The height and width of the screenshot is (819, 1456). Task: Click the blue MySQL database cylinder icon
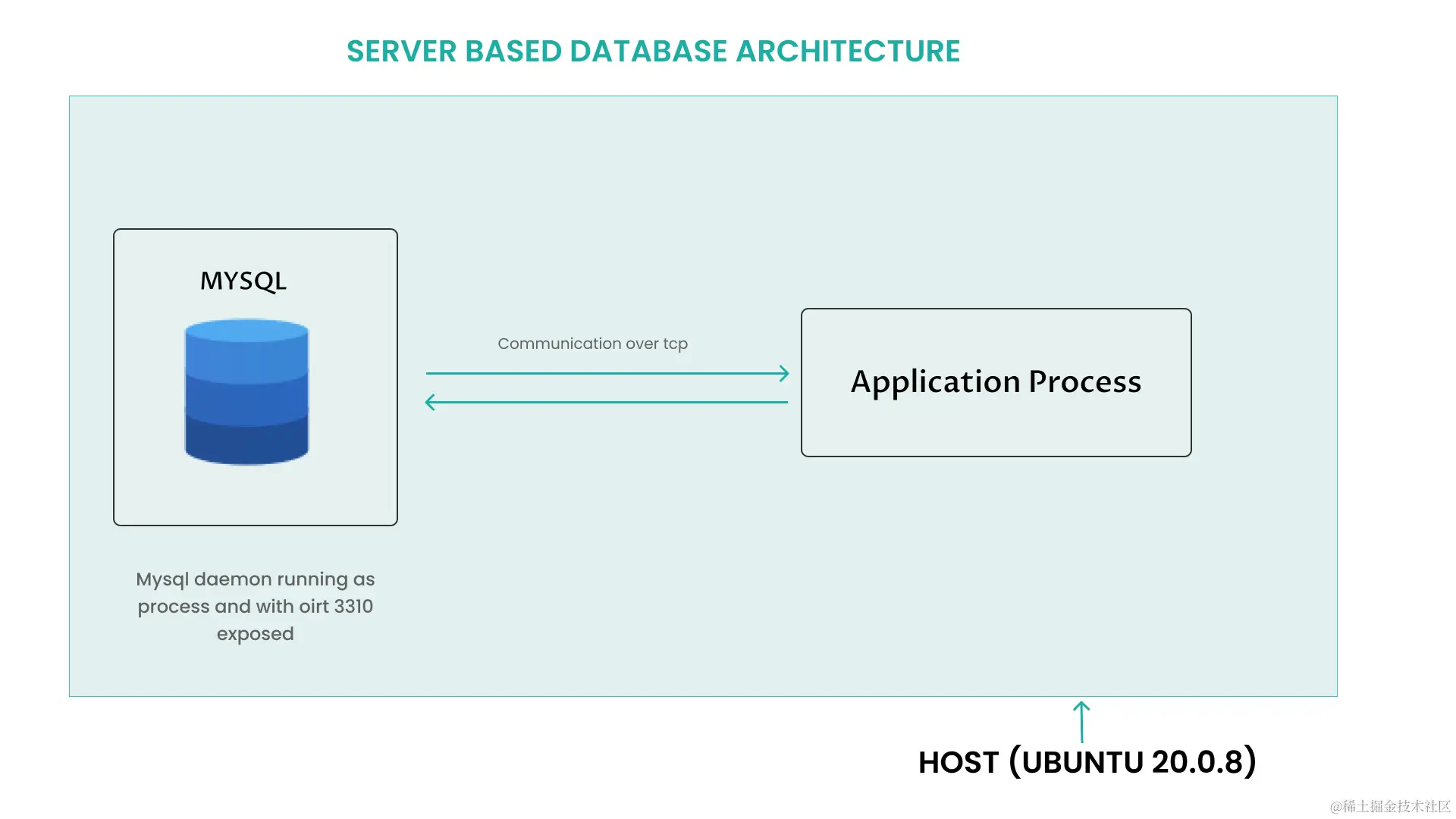coord(246,391)
